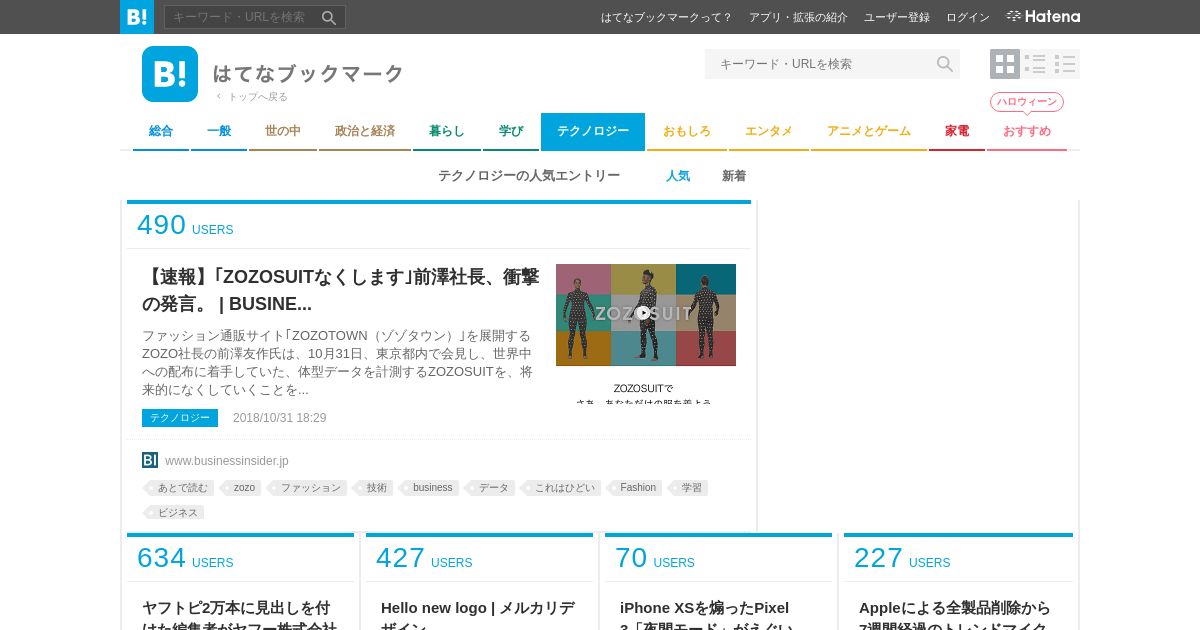1200x630 pixels.
Task: Open iPhone XSを煽ったPixel article
Action: [707, 614]
